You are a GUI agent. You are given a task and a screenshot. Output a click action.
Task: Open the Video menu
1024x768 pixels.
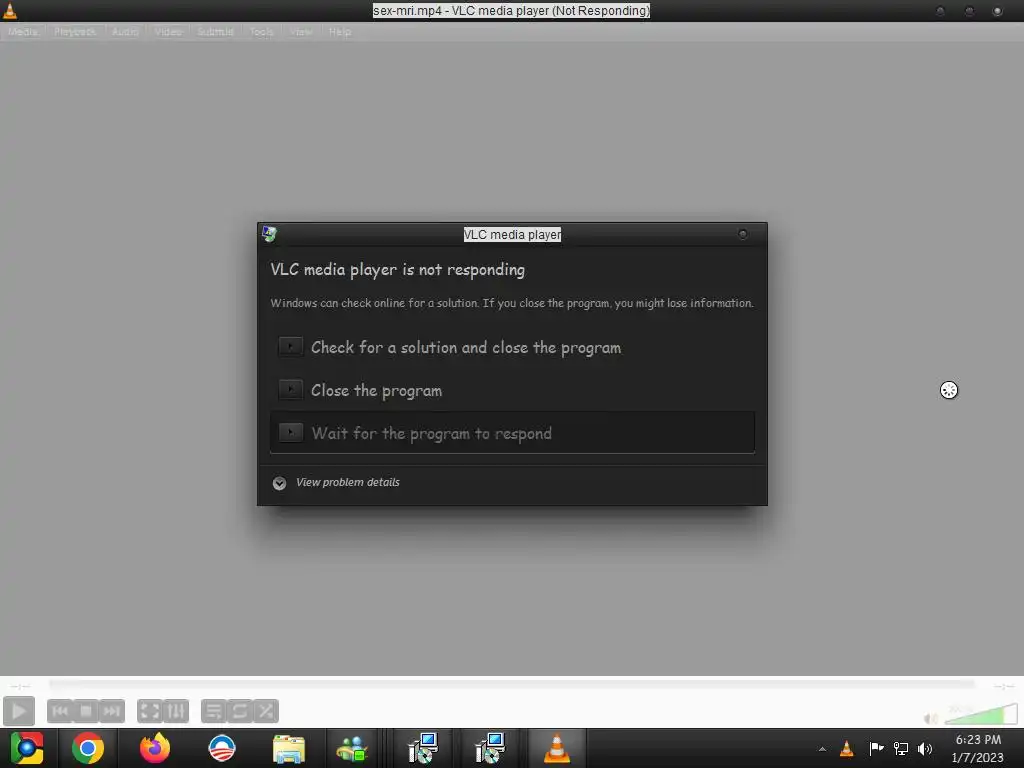click(168, 31)
